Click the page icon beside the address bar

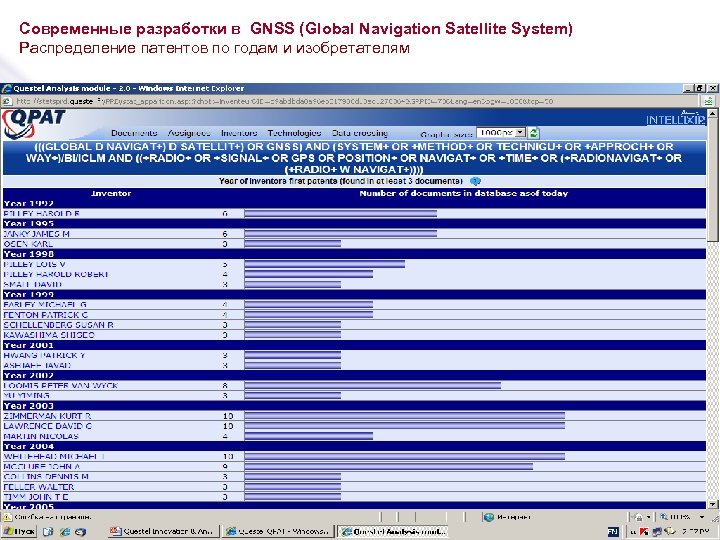pyautogui.click(x=6, y=101)
